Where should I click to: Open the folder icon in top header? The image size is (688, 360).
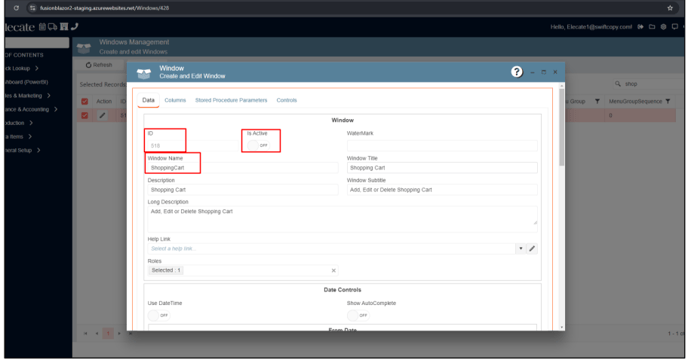[x=652, y=27]
